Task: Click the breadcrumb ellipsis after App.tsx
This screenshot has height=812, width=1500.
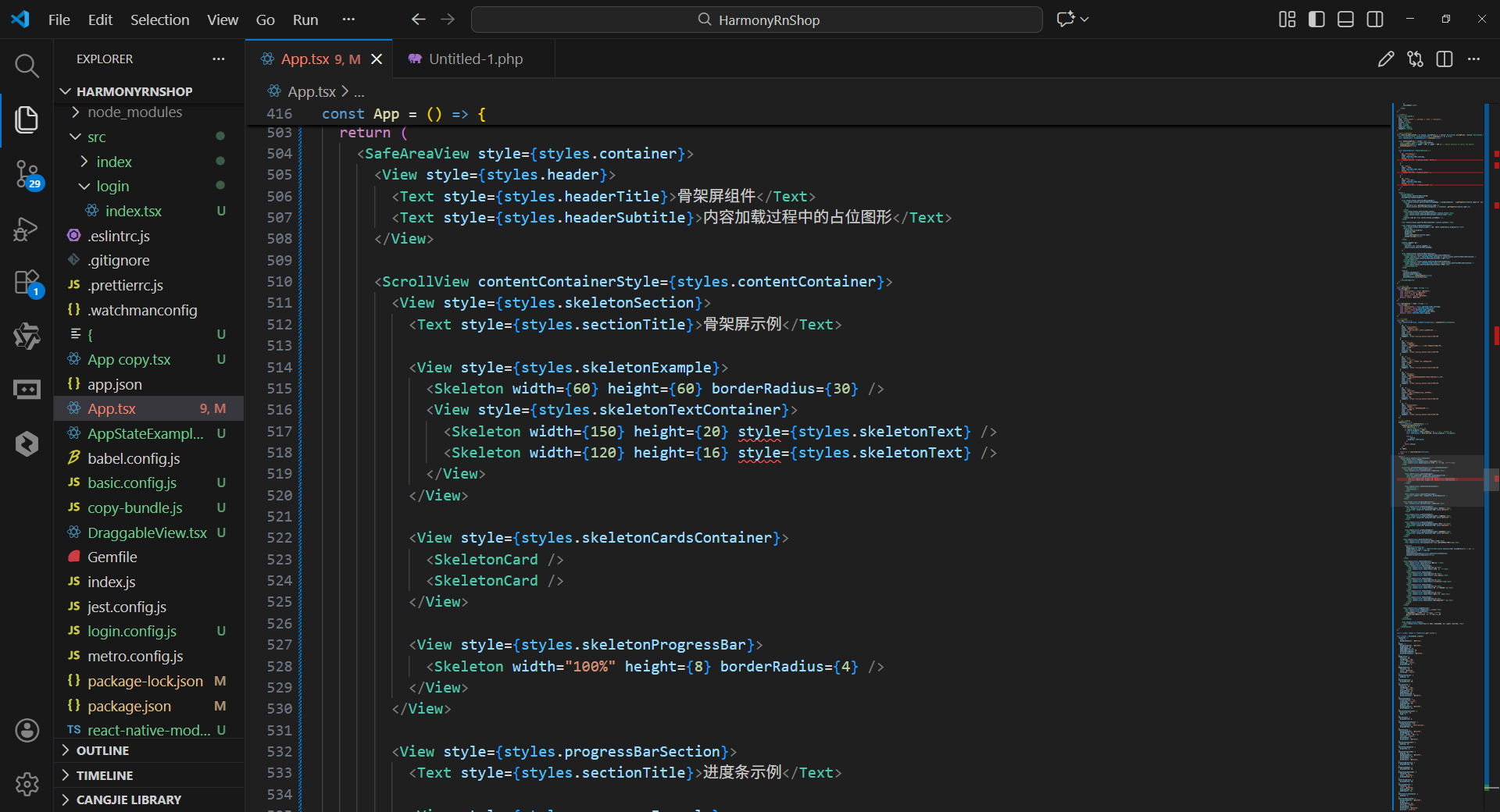Action: click(x=359, y=92)
